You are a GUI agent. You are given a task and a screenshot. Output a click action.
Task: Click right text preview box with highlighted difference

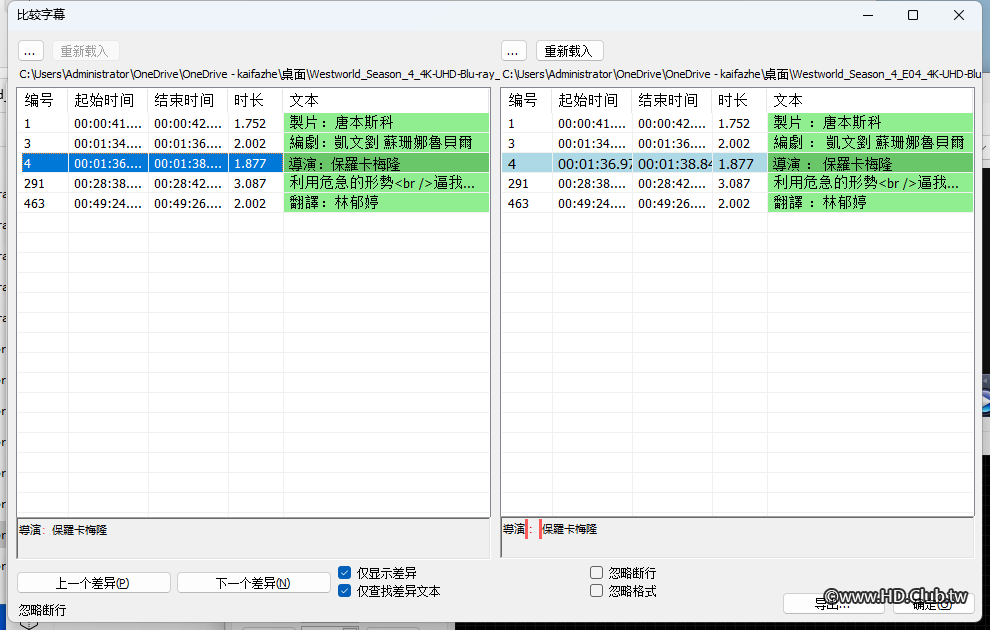click(x=737, y=538)
